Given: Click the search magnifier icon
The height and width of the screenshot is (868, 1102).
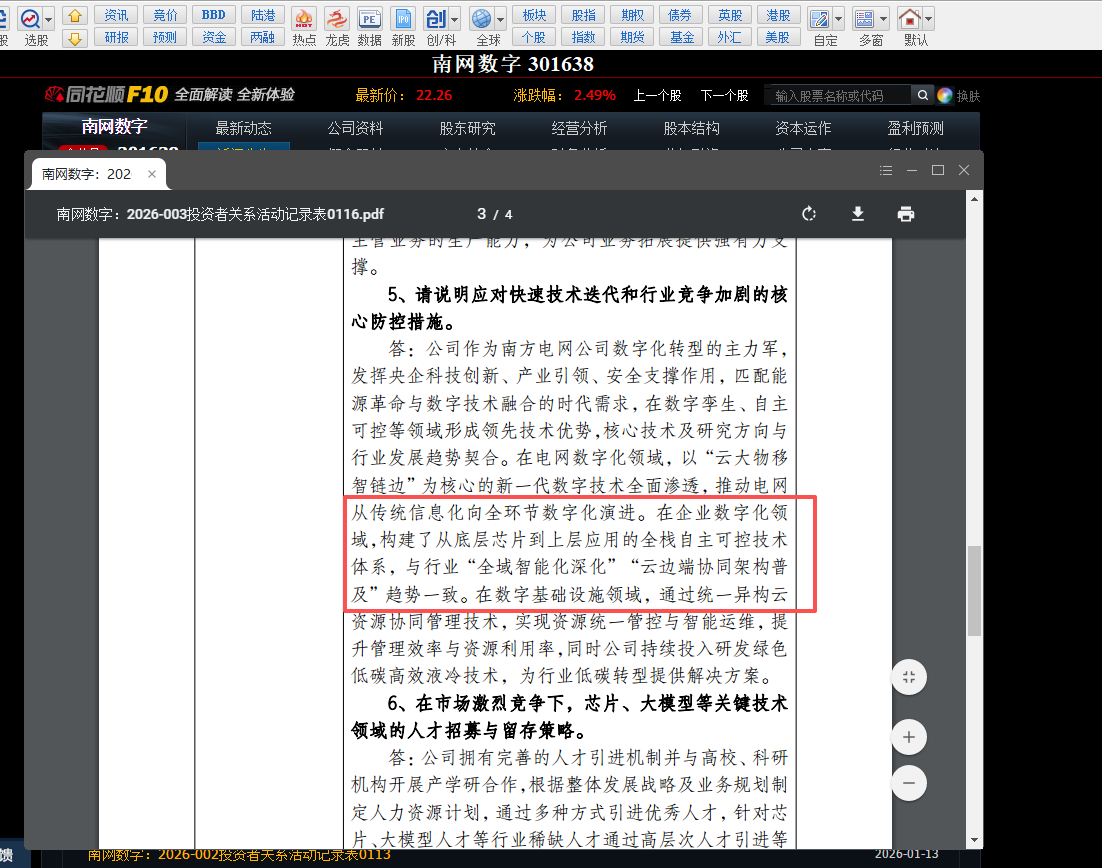Looking at the screenshot, I should coord(923,95).
